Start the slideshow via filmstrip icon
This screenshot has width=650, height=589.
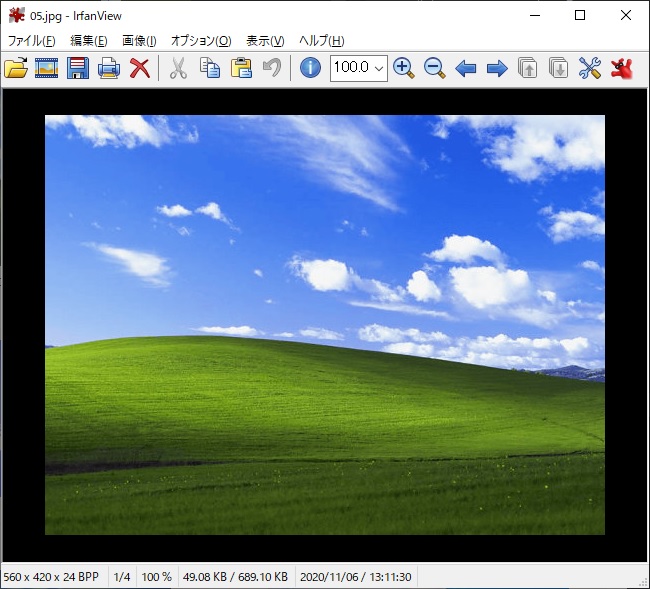click(x=46, y=68)
